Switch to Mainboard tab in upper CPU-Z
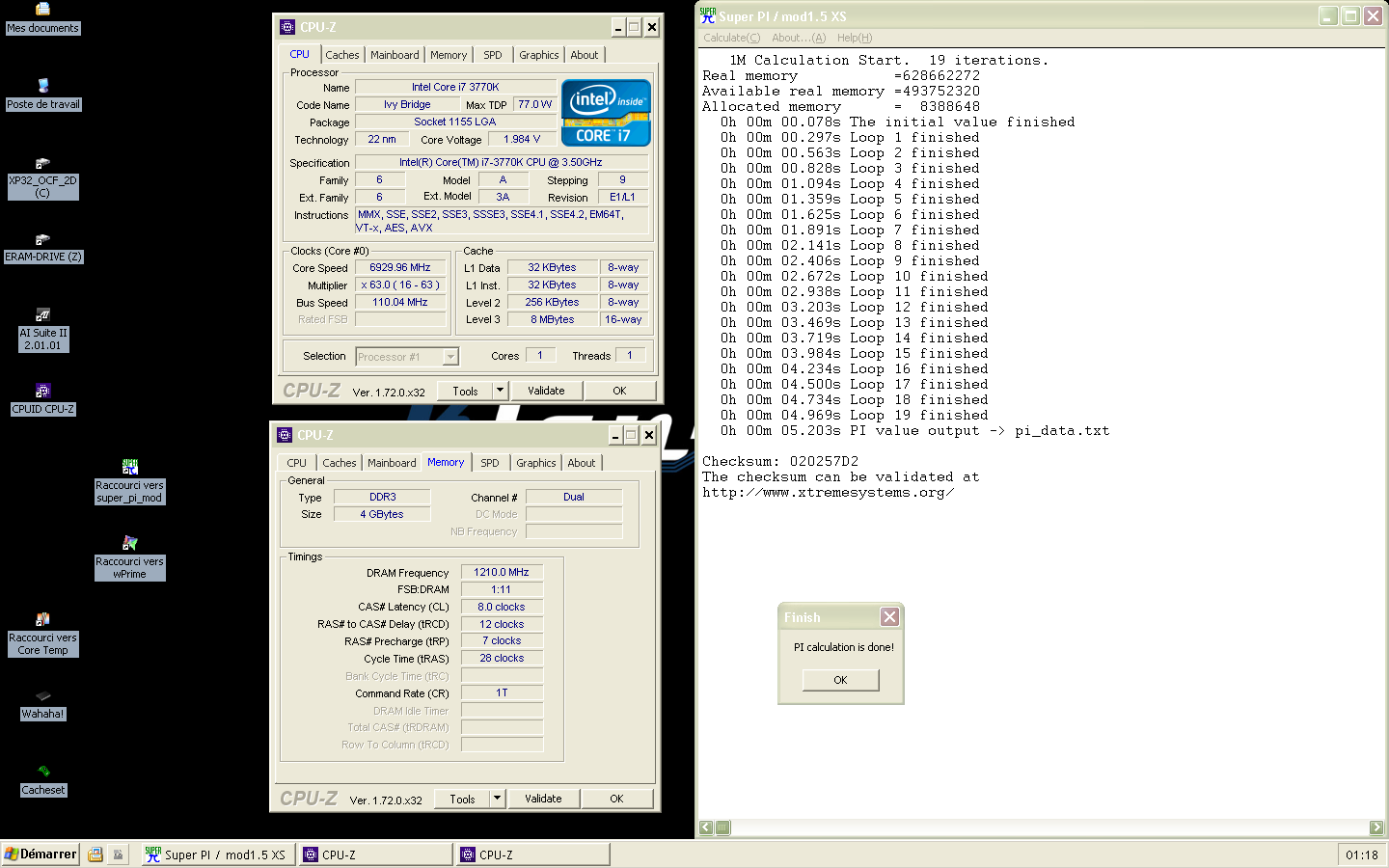Viewport: 1389px width, 868px height. coord(395,55)
